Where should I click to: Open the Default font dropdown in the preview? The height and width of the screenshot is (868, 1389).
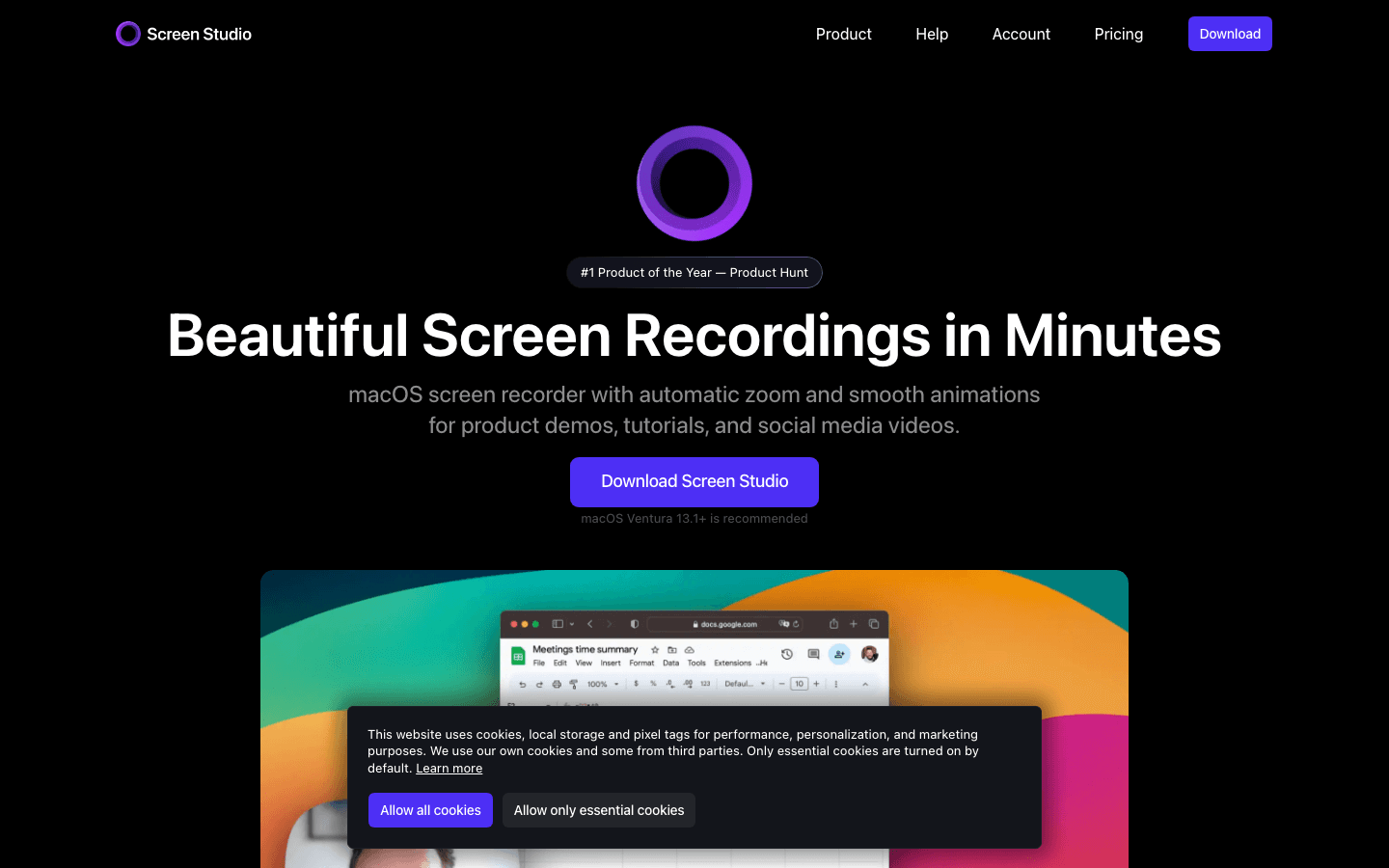point(745,684)
